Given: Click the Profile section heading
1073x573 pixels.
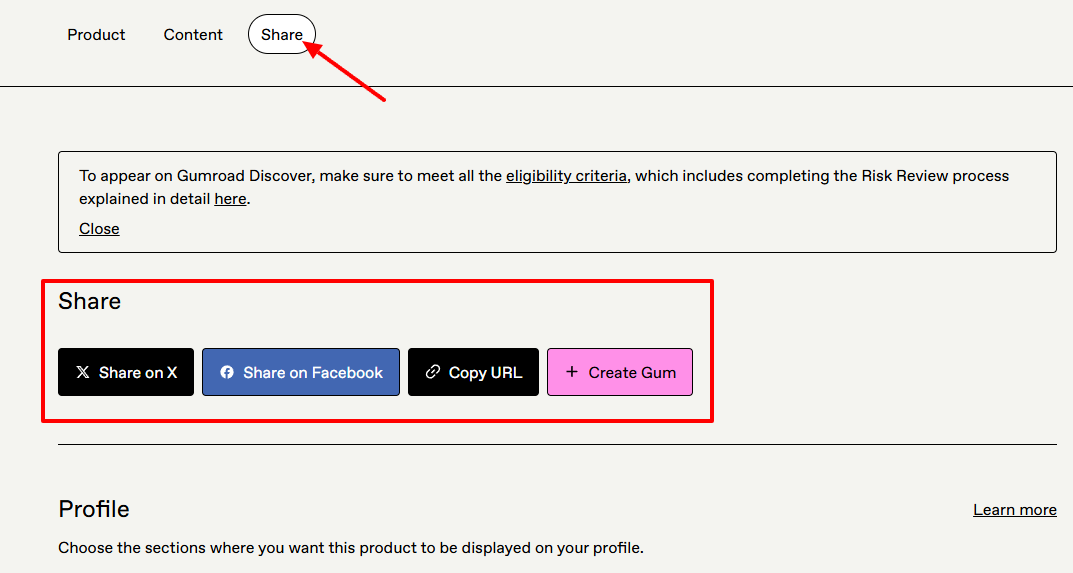Looking at the screenshot, I should pos(94,509).
